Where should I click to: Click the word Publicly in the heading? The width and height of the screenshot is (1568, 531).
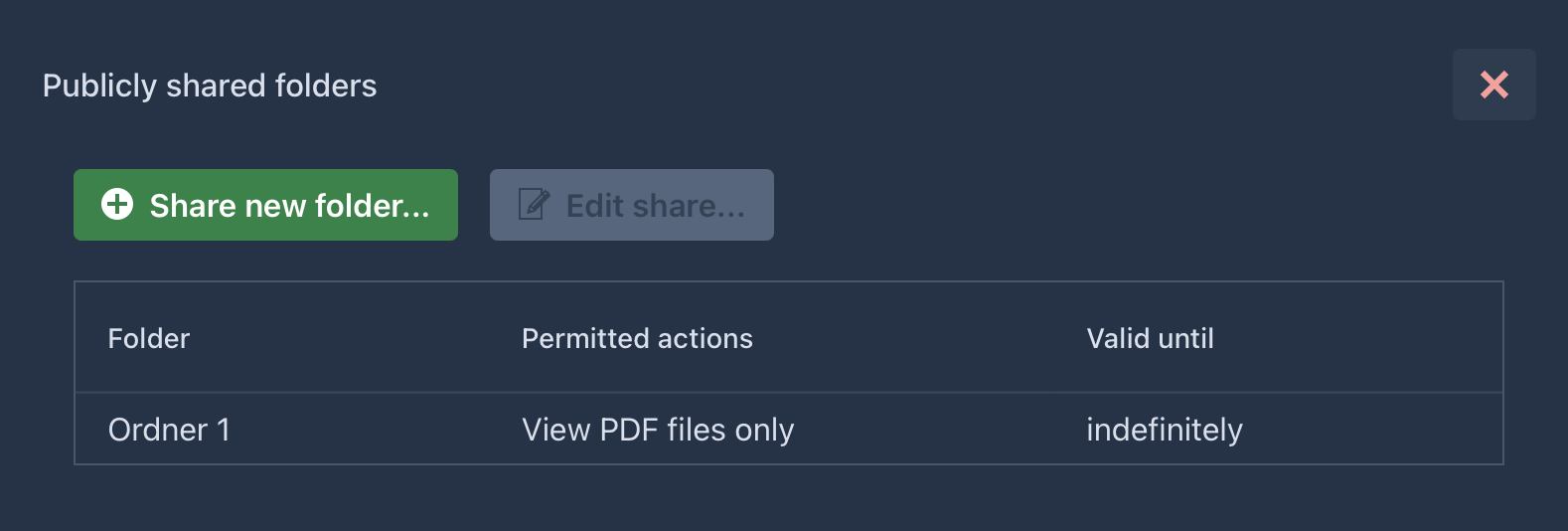(x=99, y=86)
